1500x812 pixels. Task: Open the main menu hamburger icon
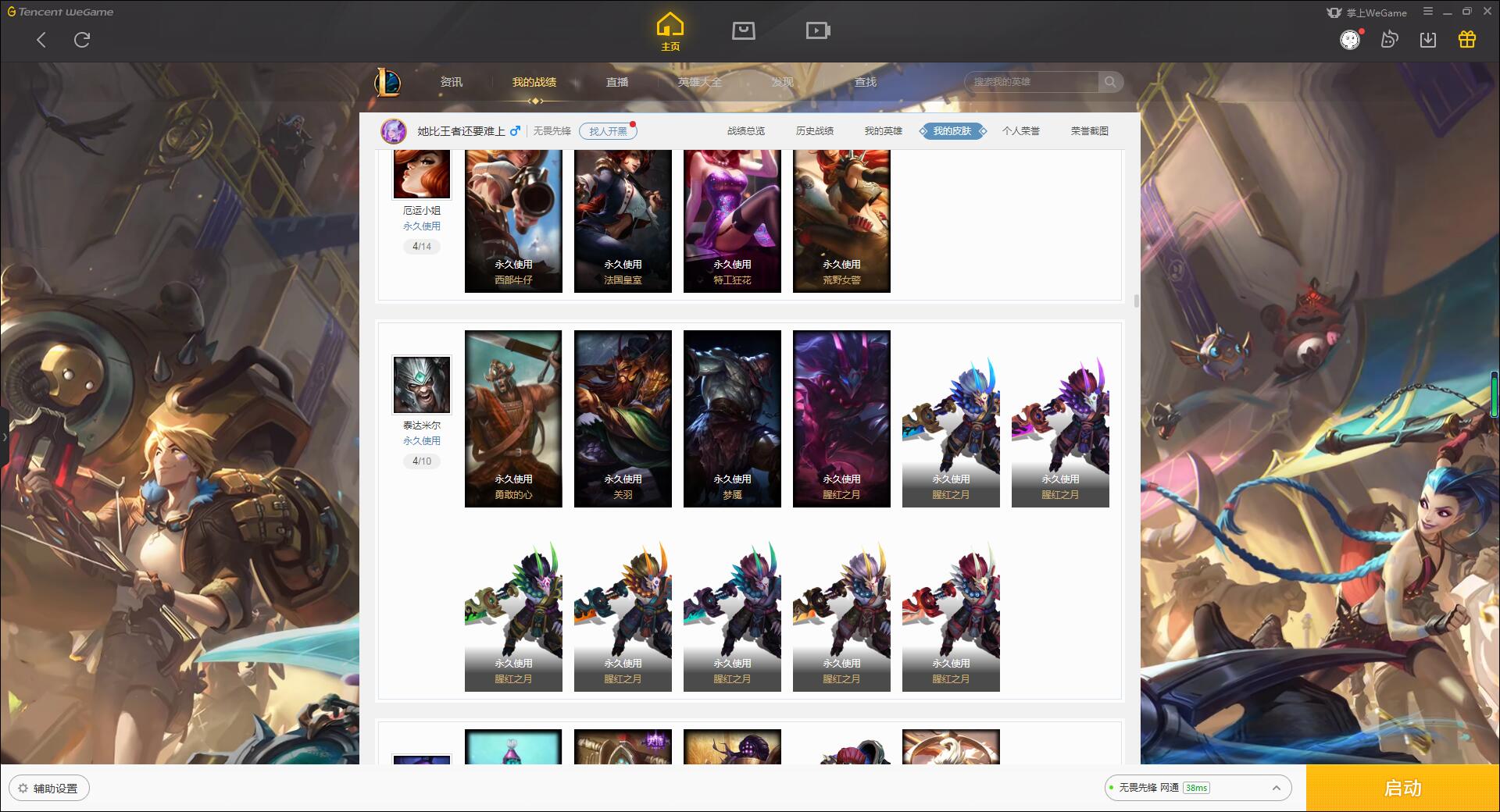pyautogui.click(x=1428, y=12)
